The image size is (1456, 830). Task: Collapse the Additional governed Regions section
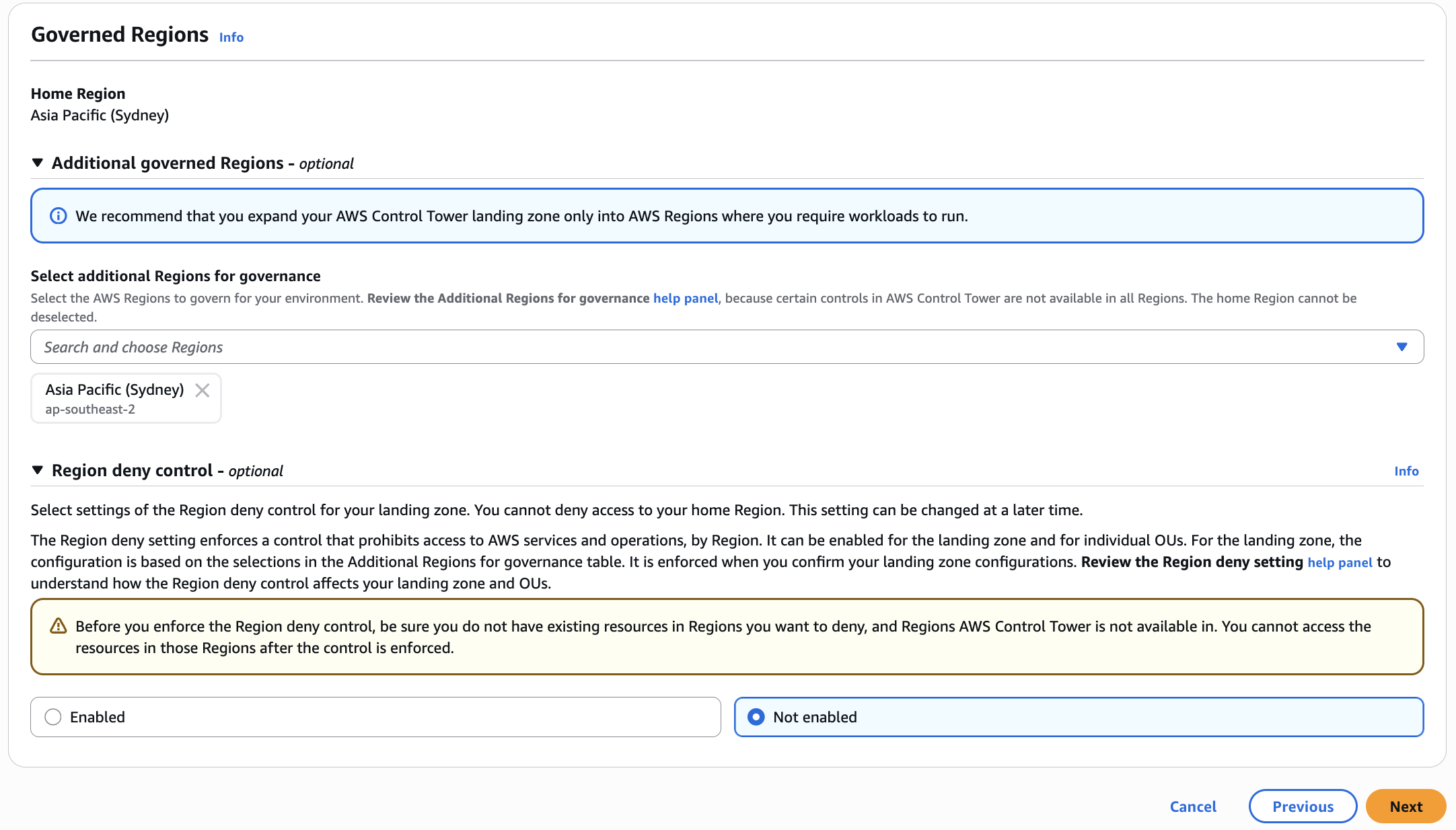[x=38, y=163]
